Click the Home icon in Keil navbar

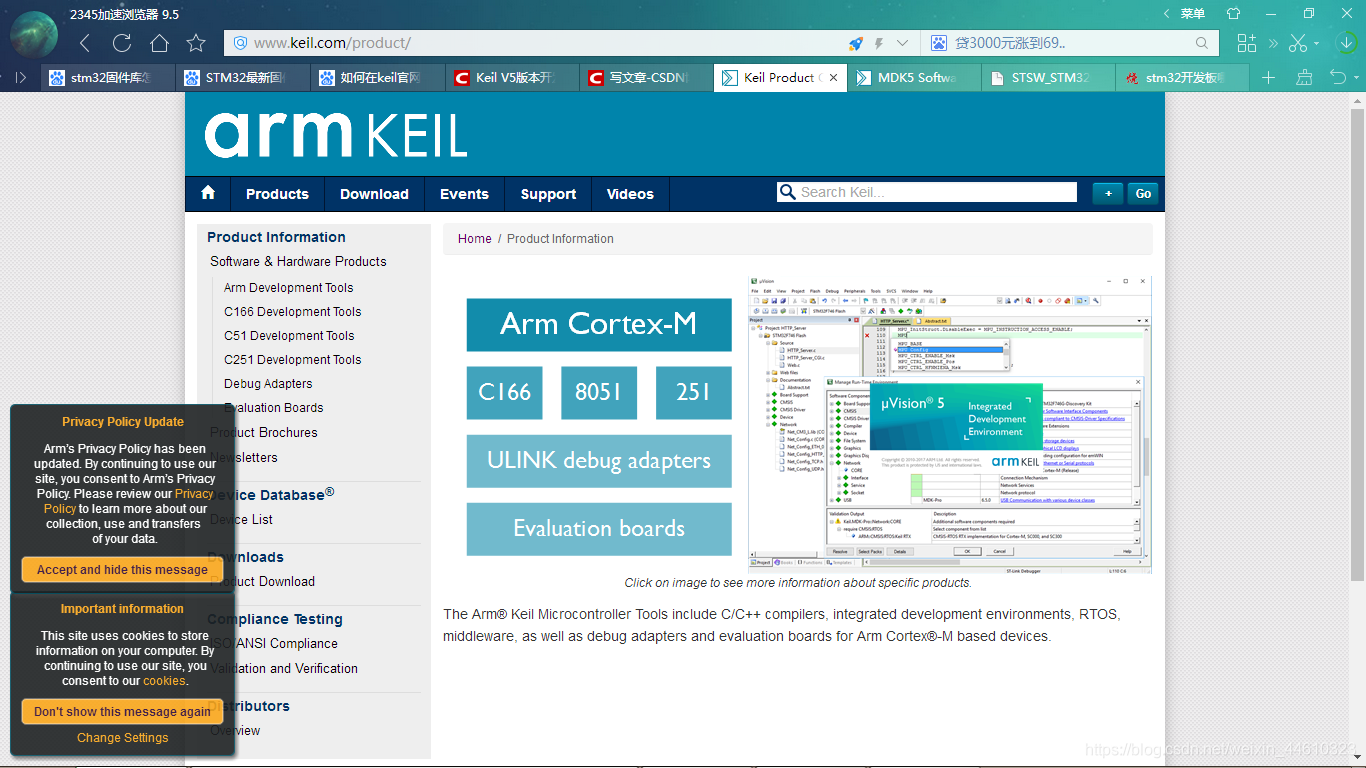coord(208,193)
